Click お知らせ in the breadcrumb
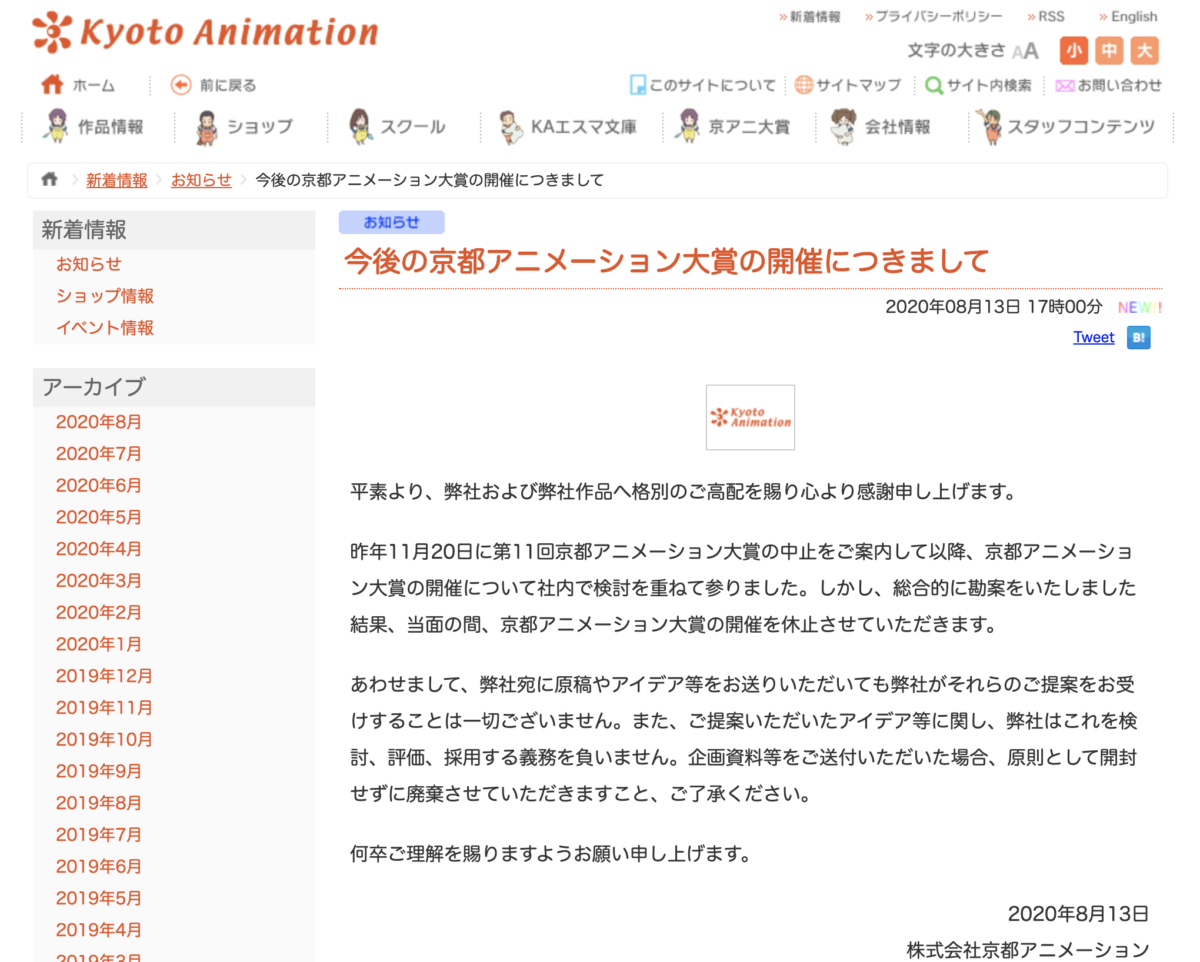Screen dimensions: 1200x962 point(201,180)
